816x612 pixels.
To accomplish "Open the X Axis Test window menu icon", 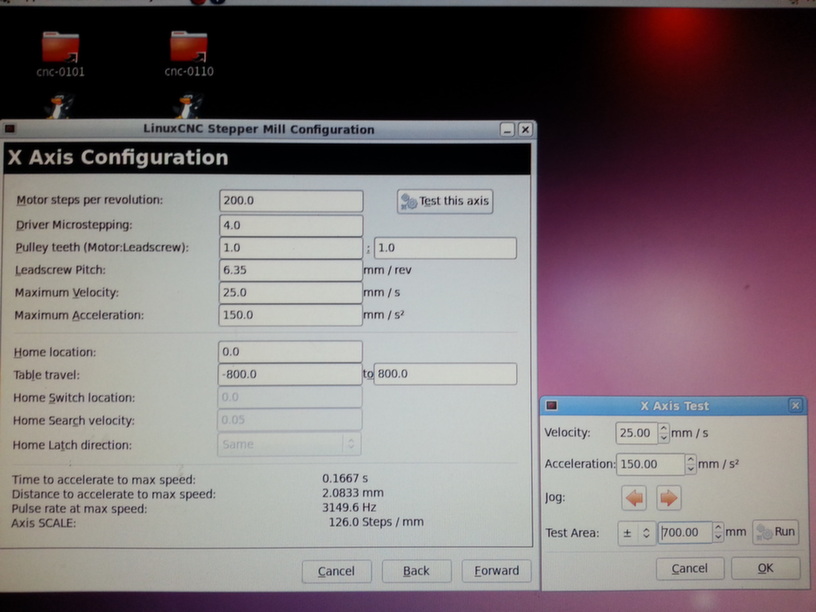I will [x=552, y=405].
